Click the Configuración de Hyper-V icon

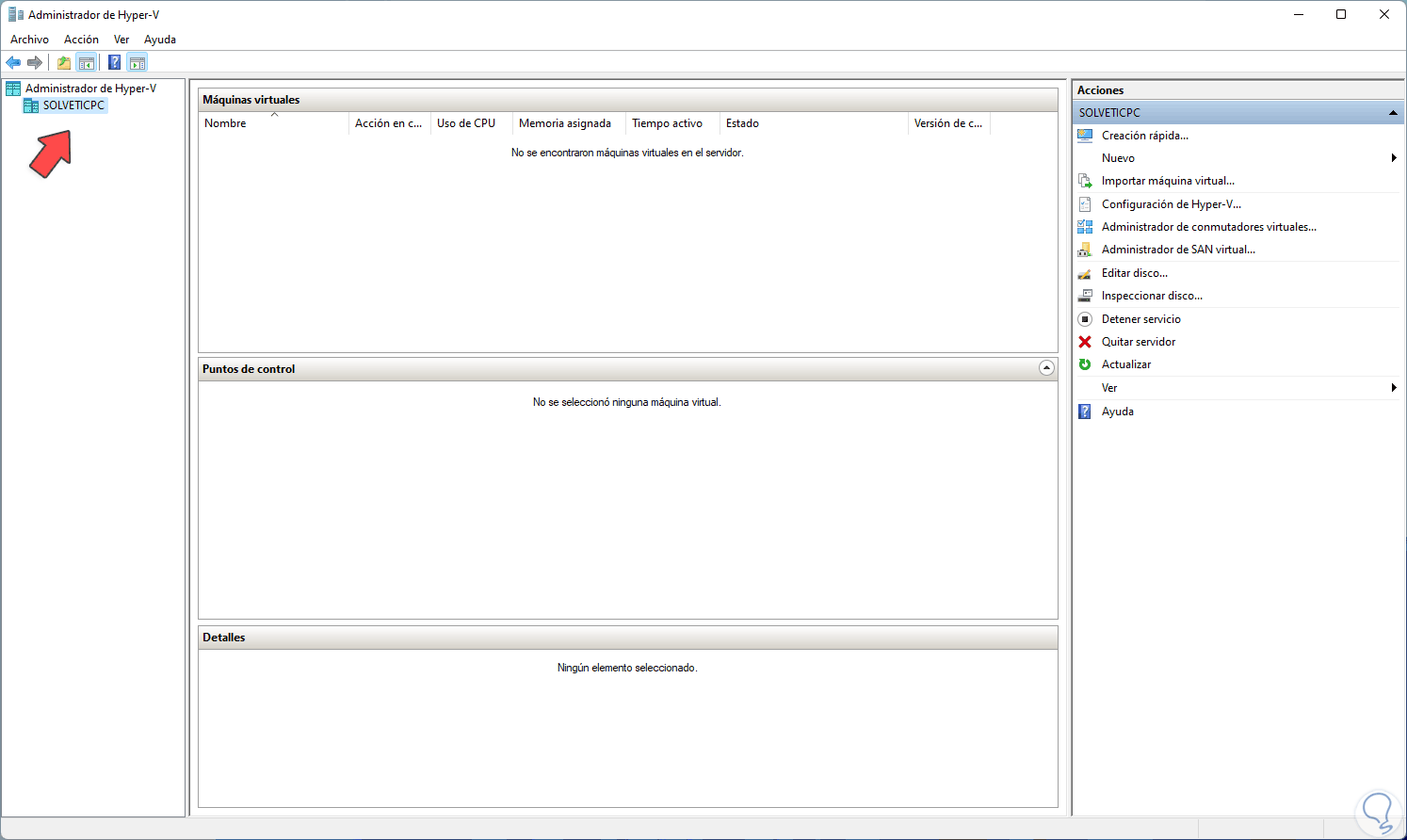1085,204
